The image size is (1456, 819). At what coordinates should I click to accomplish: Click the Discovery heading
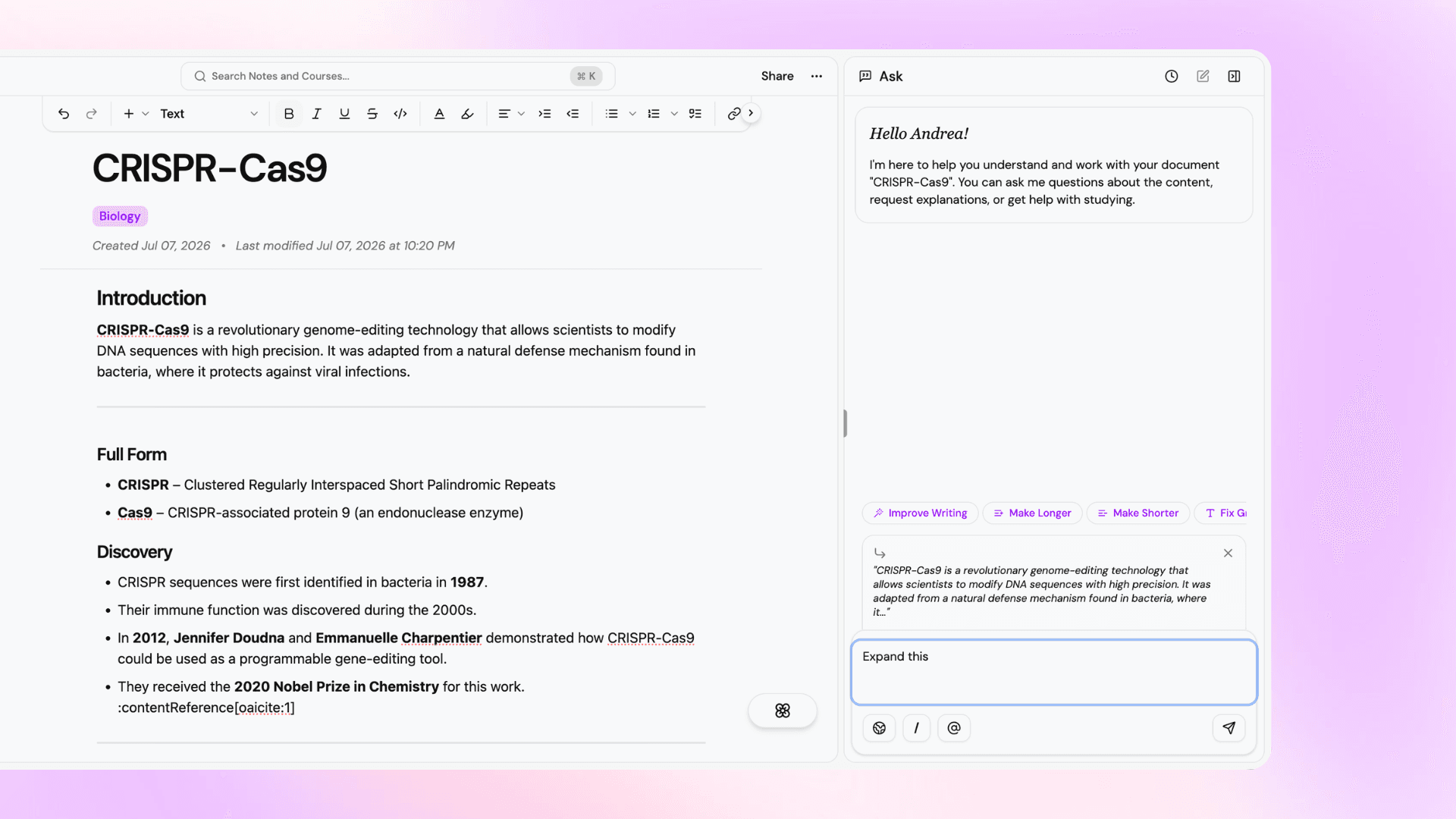point(134,552)
